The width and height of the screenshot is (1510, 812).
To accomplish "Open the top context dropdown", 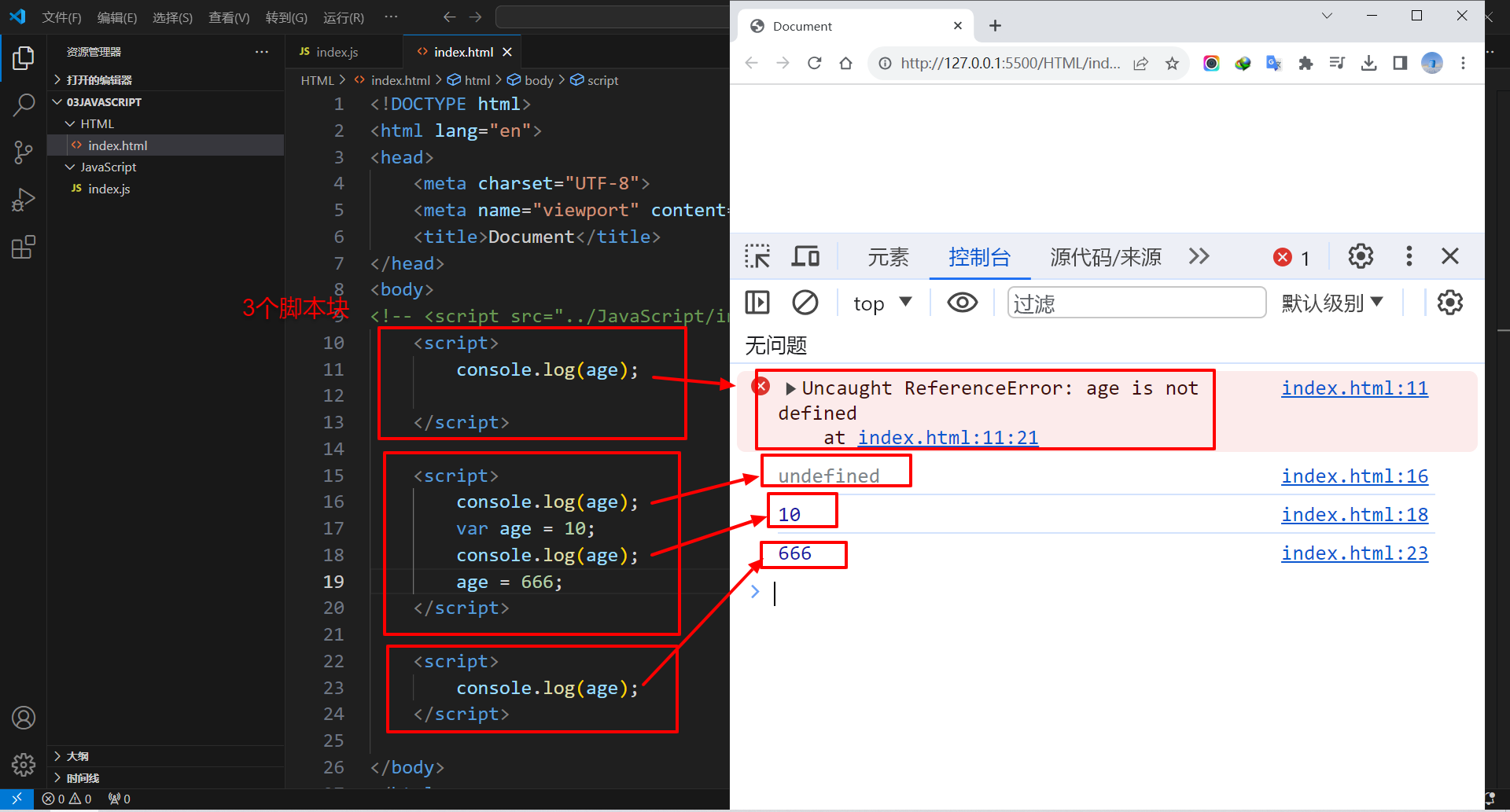I will [882, 303].
